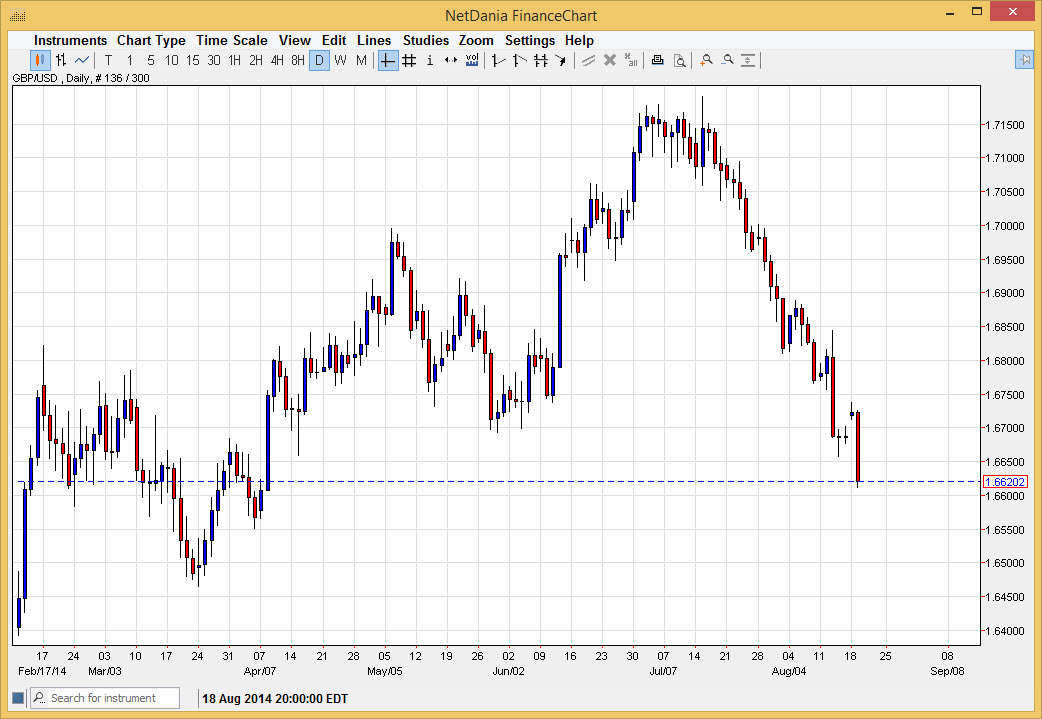Switch to the OHLC bar chart icon
The width and height of the screenshot is (1042, 719).
pyautogui.click(x=61, y=60)
